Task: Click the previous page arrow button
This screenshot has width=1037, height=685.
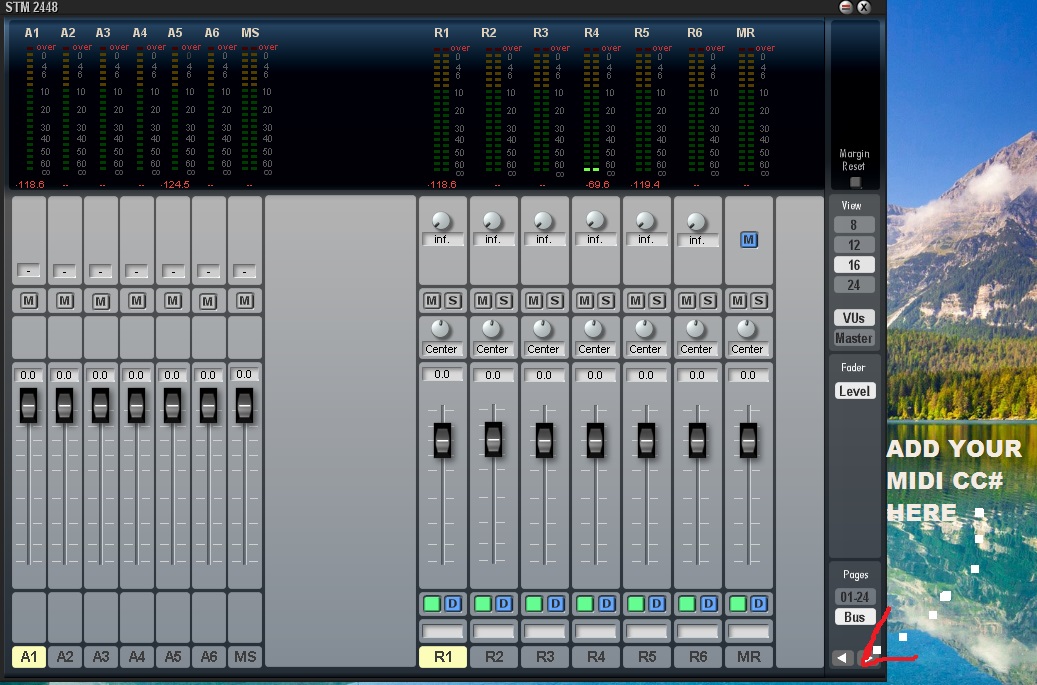Action: pyautogui.click(x=843, y=658)
